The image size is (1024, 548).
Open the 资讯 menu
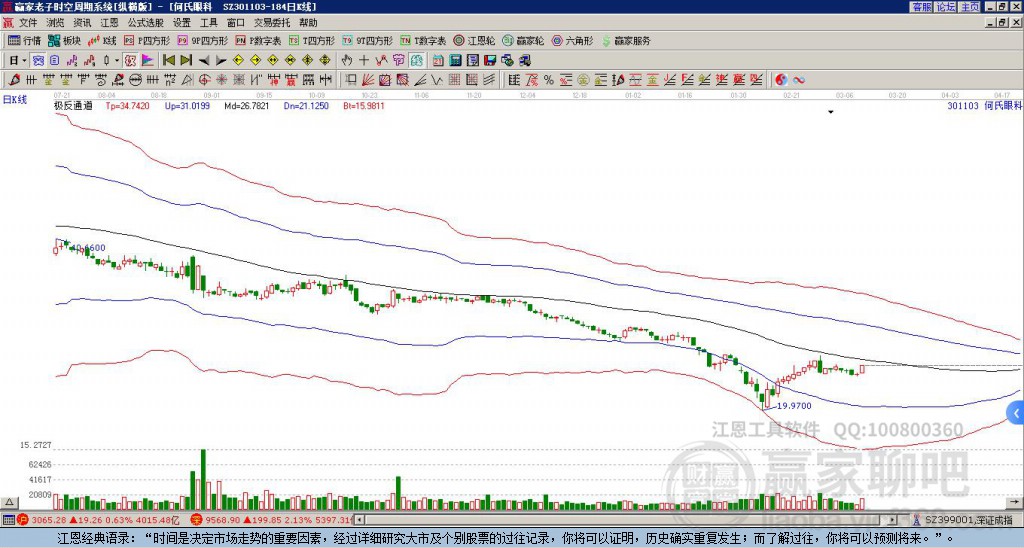pyautogui.click(x=82, y=23)
